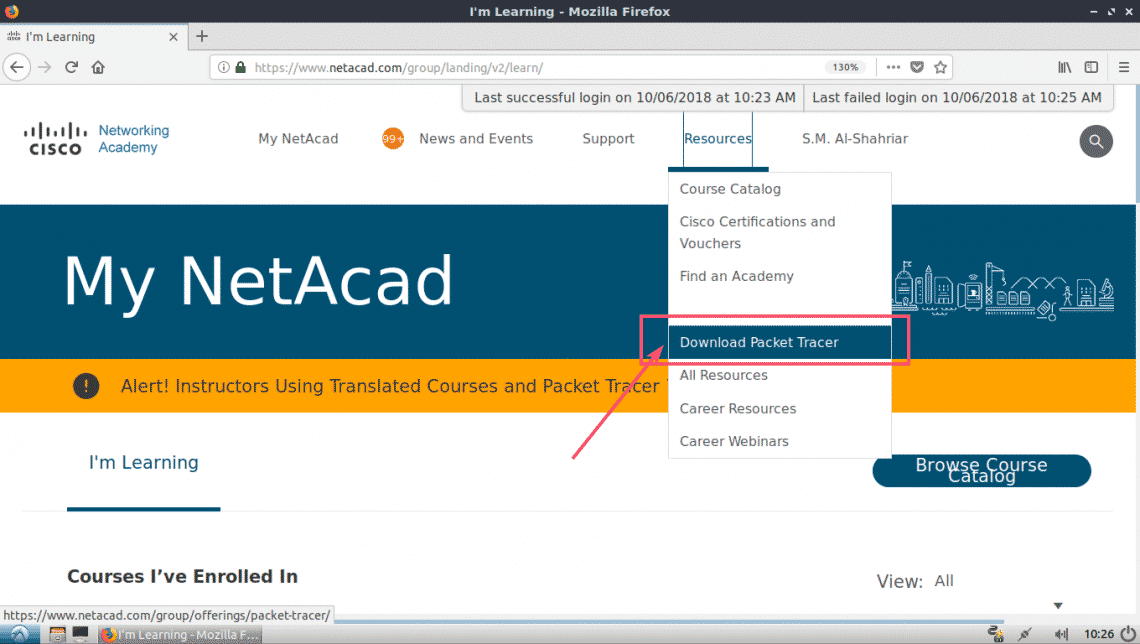Click the alert exclamation icon
Viewport: 1140px width, 644px height.
86,386
